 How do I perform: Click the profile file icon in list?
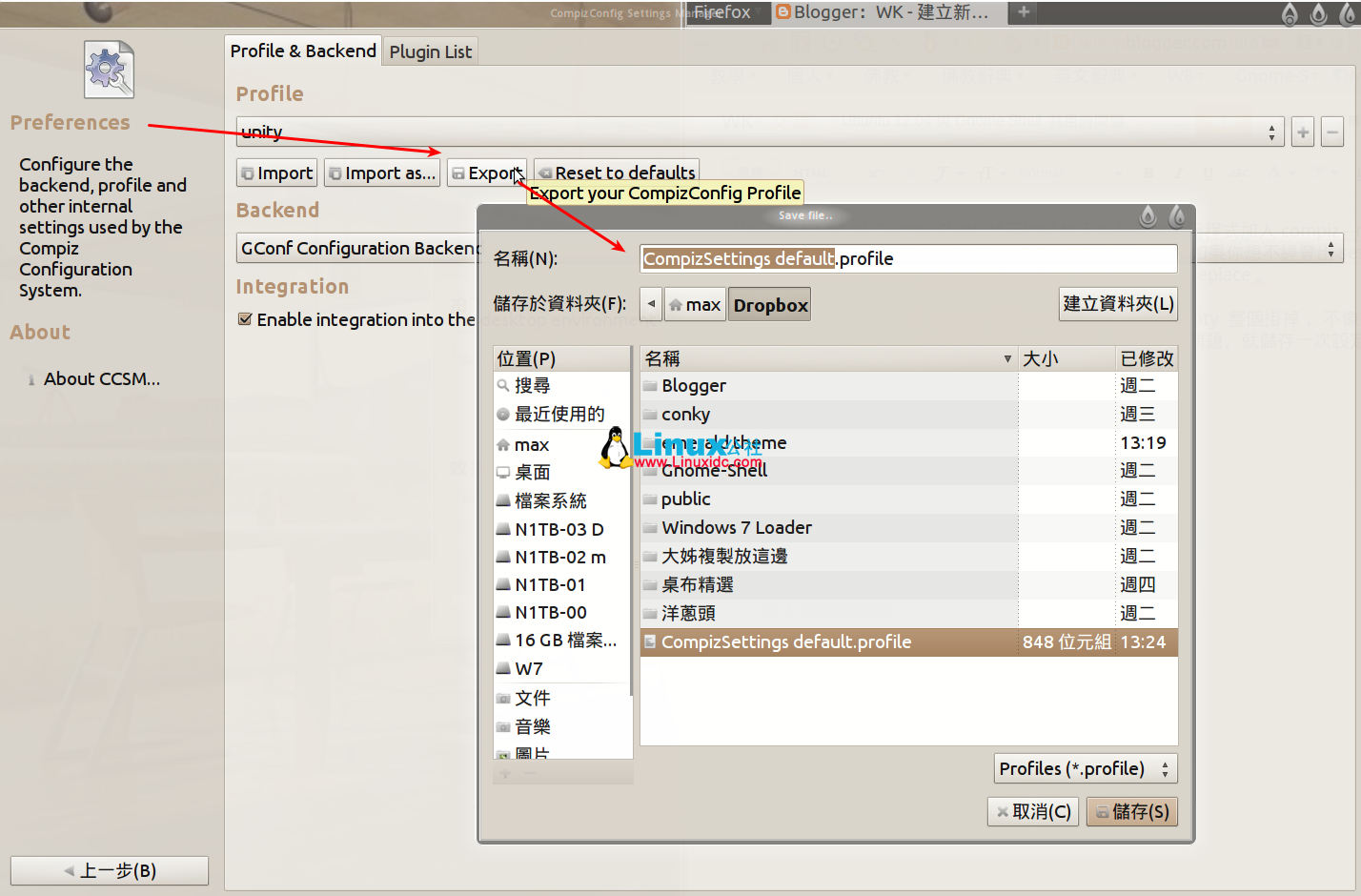tap(650, 641)
